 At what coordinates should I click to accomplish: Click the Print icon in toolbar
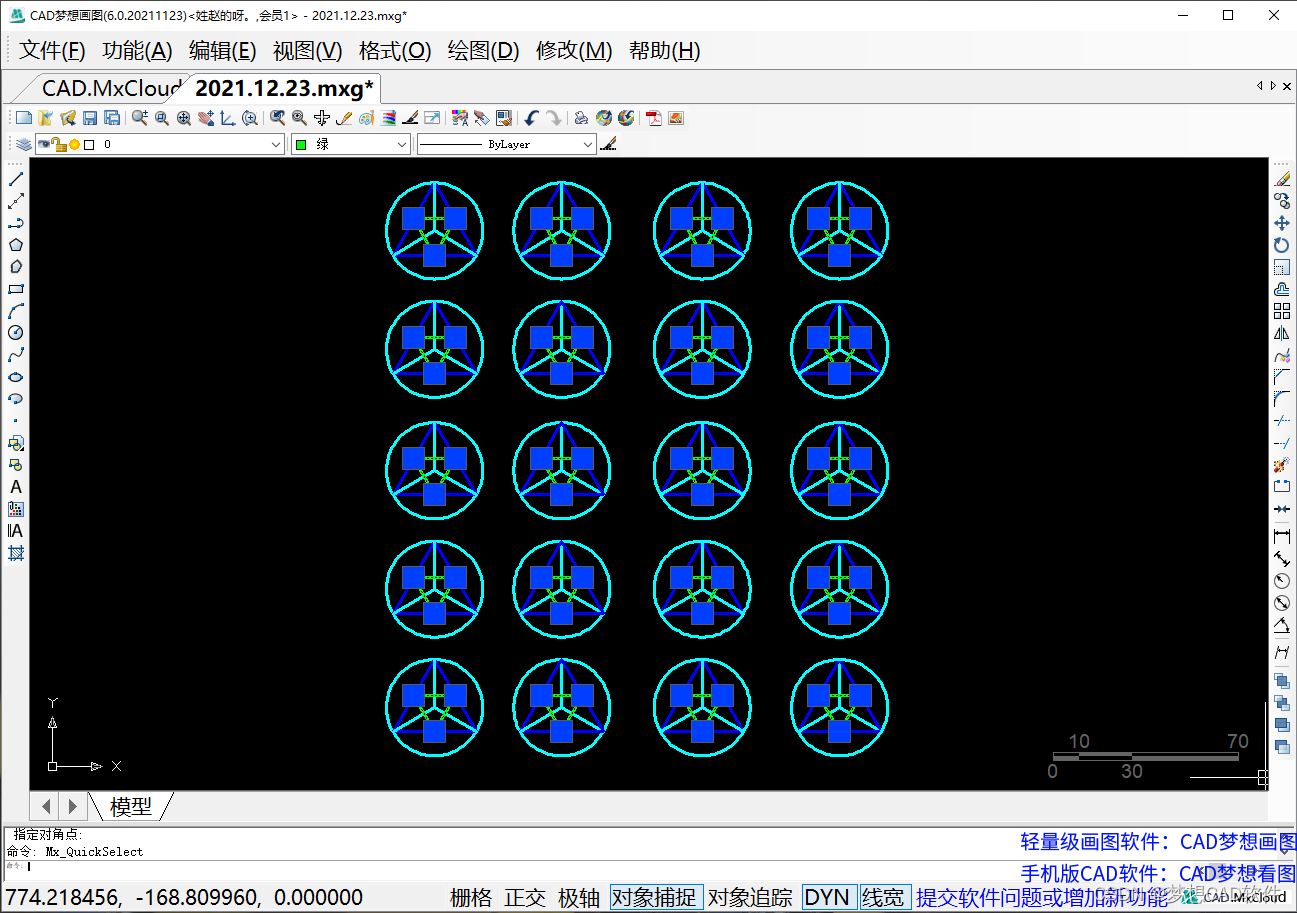(582, 118)
